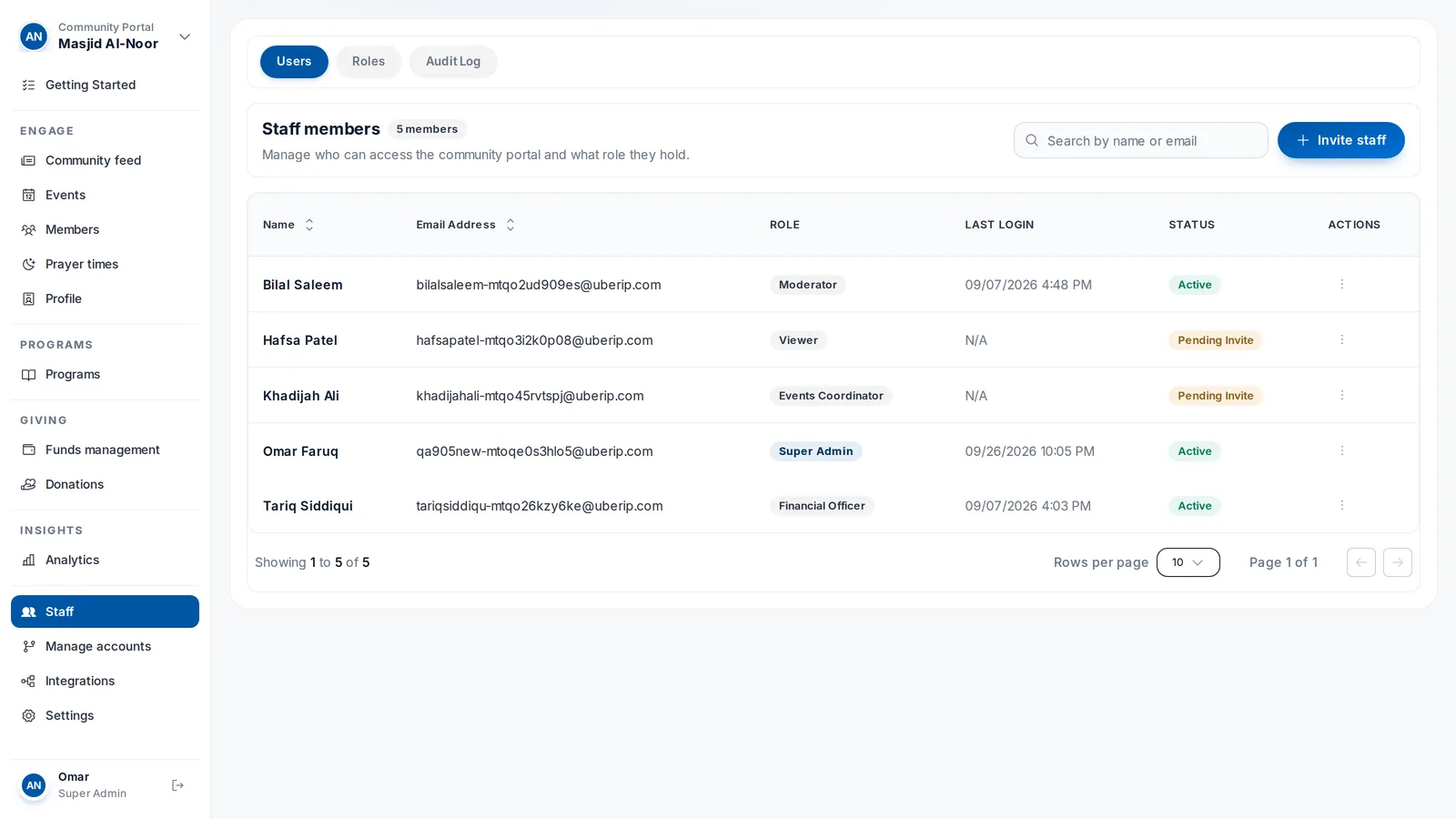Click Bilal Saleem's name in table

pyautogui.click(x=303, y=285)
